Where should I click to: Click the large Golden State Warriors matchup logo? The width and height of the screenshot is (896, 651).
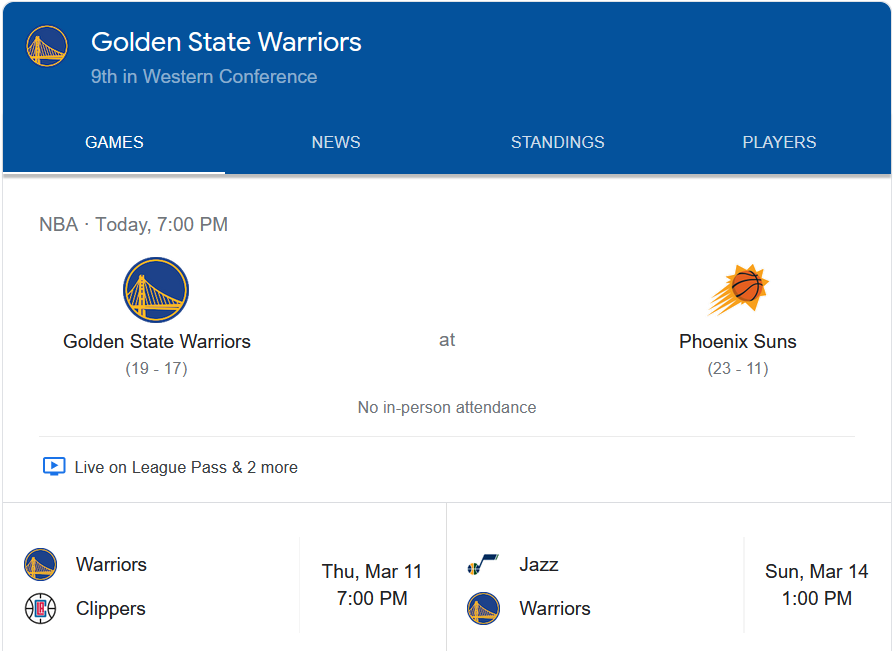[x=156, y=290]
